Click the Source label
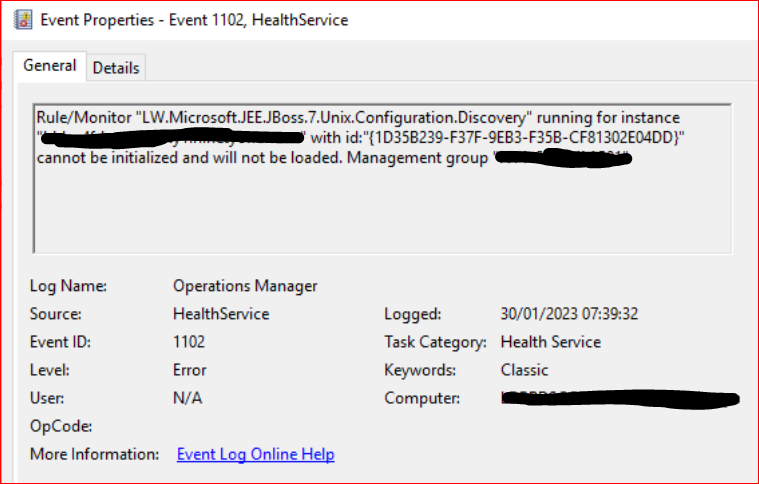 56,314
